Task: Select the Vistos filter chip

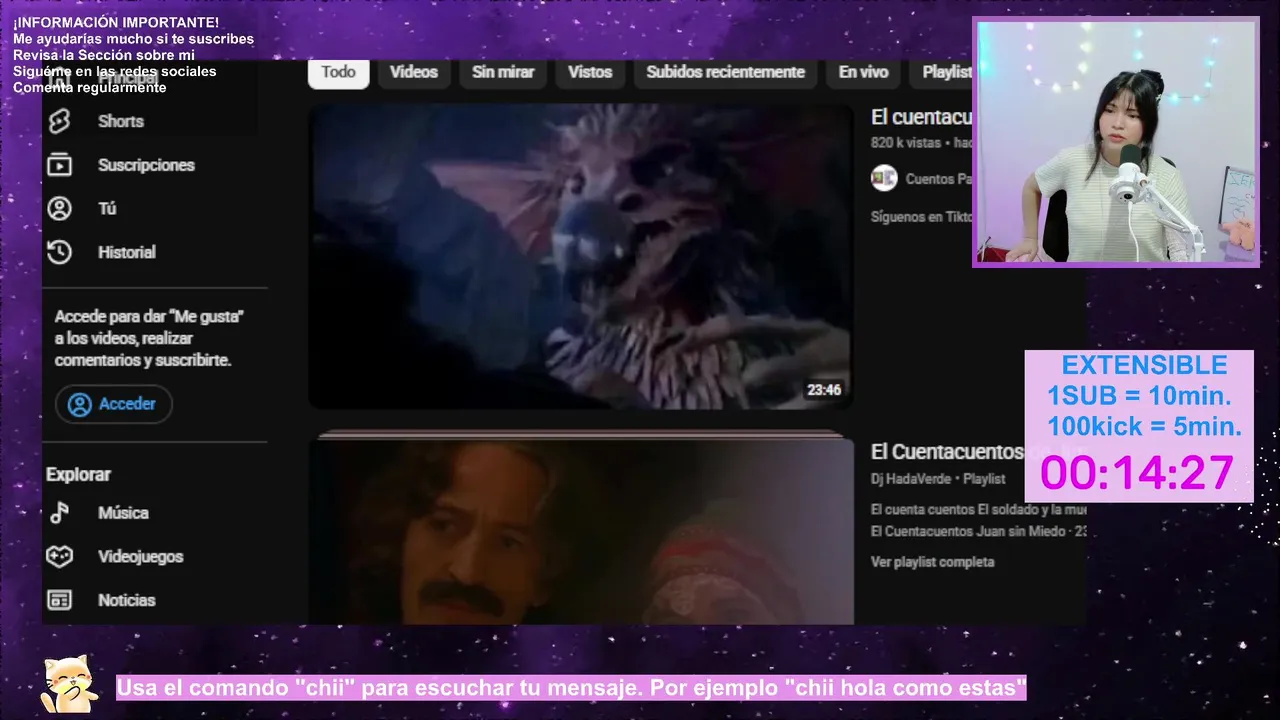Action: 590,72
